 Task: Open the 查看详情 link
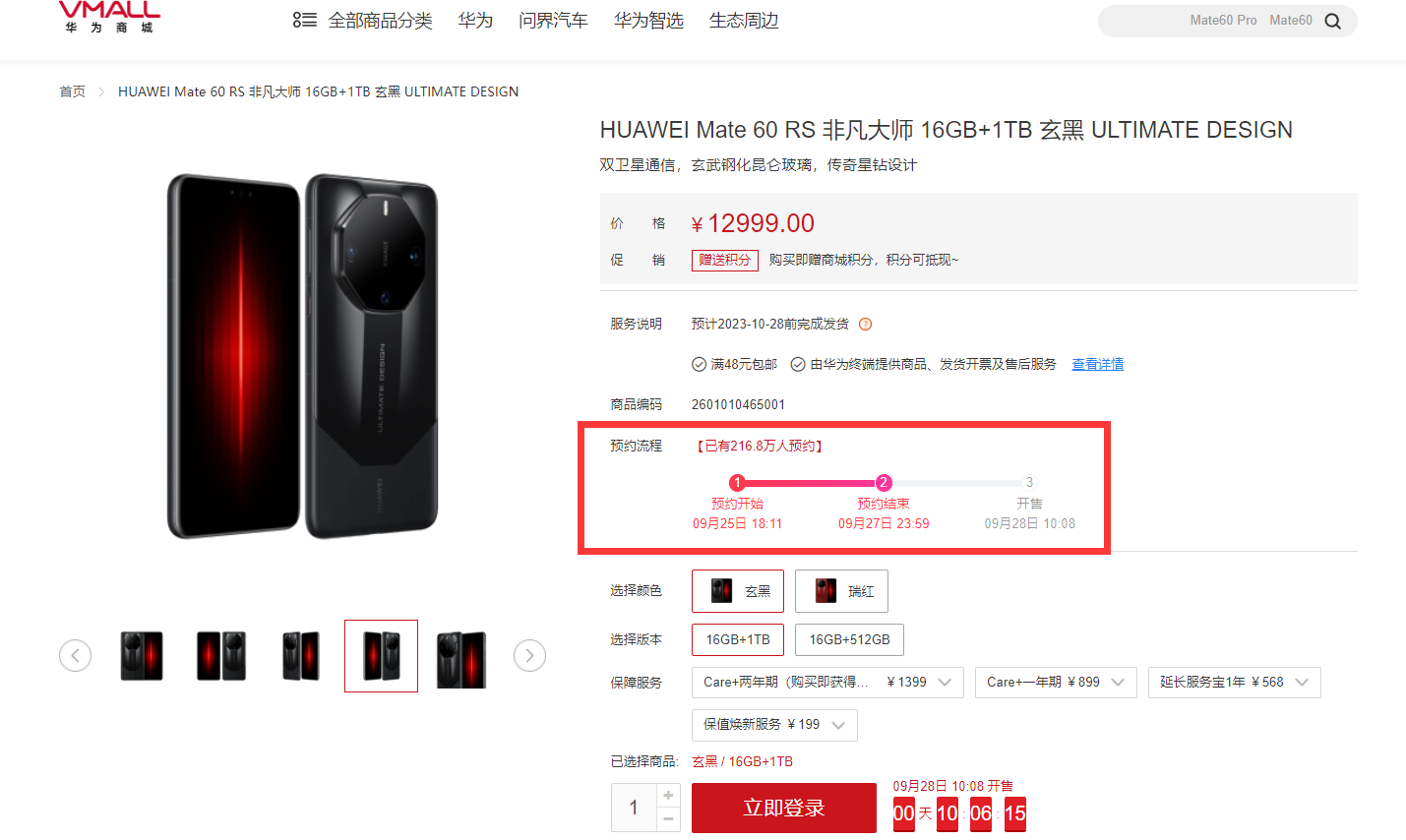tap(1097, 364)
